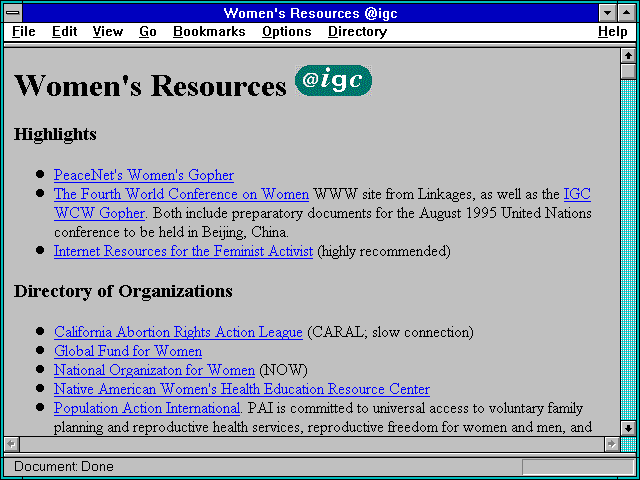Open the Bookmarks menu
Image resolution: width=640 pixels, height=480 pixels.
coord(209,32)
